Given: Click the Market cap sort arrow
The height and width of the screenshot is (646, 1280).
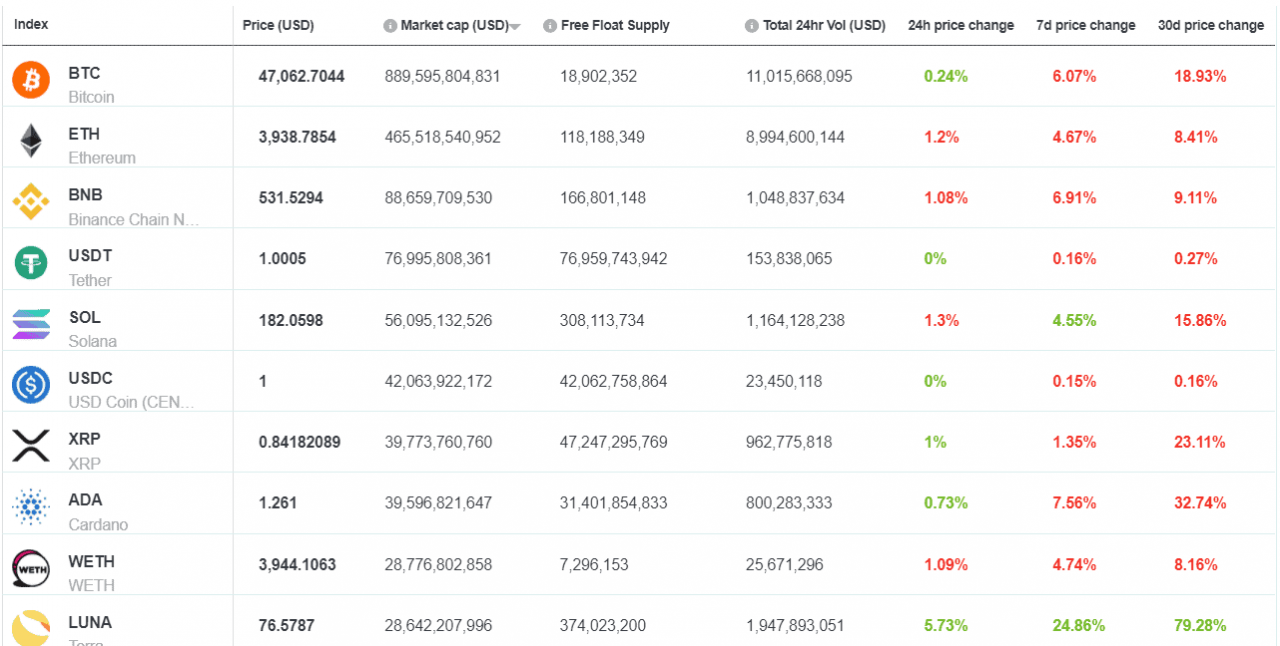Looking at the screenshot, I should click(x=515, y=26).
